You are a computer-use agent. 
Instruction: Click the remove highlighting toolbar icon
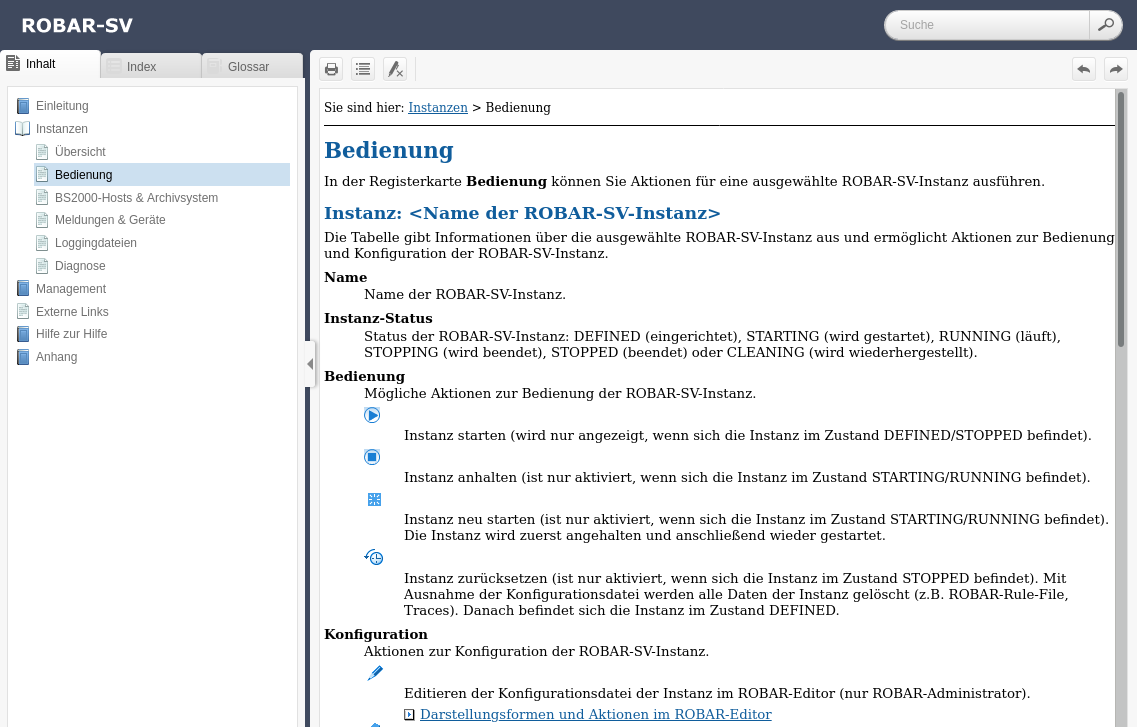(395, 69)
